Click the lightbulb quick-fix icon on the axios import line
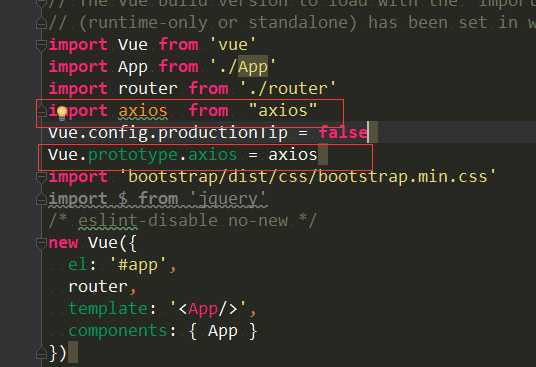The width and height of the screenshot is (536, 367). (62, 113)
